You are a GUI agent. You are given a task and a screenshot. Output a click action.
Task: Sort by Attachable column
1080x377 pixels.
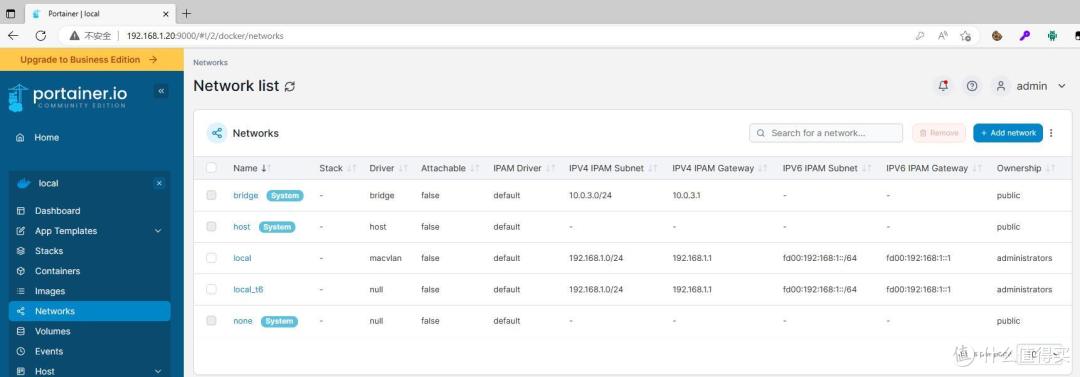(450, 168)
